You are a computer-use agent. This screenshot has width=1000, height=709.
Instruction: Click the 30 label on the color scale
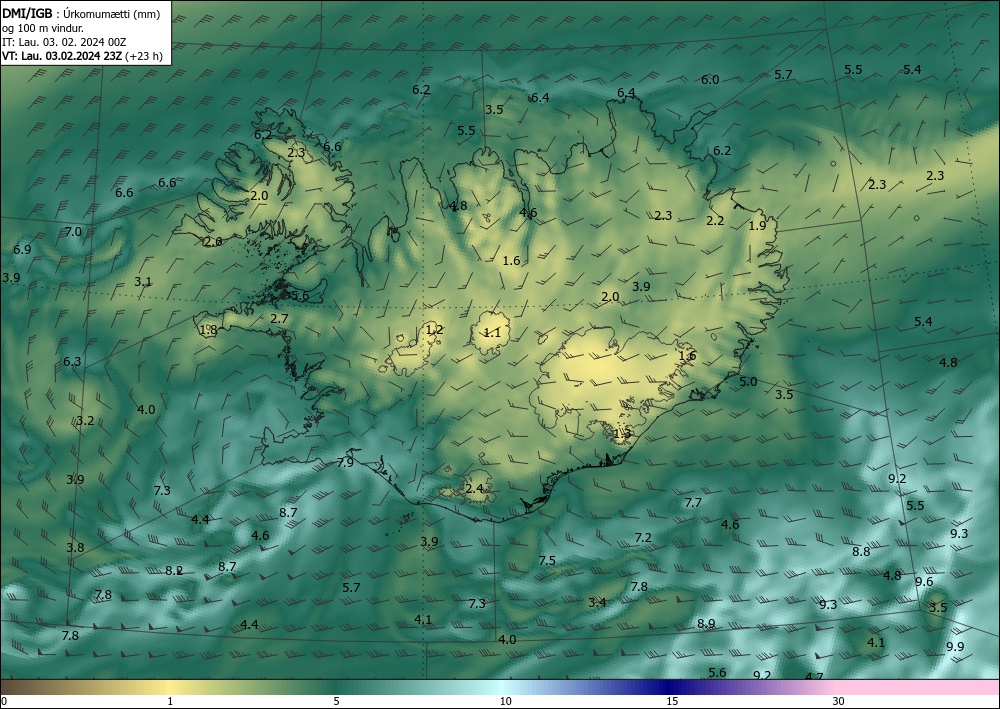[839, 701]
